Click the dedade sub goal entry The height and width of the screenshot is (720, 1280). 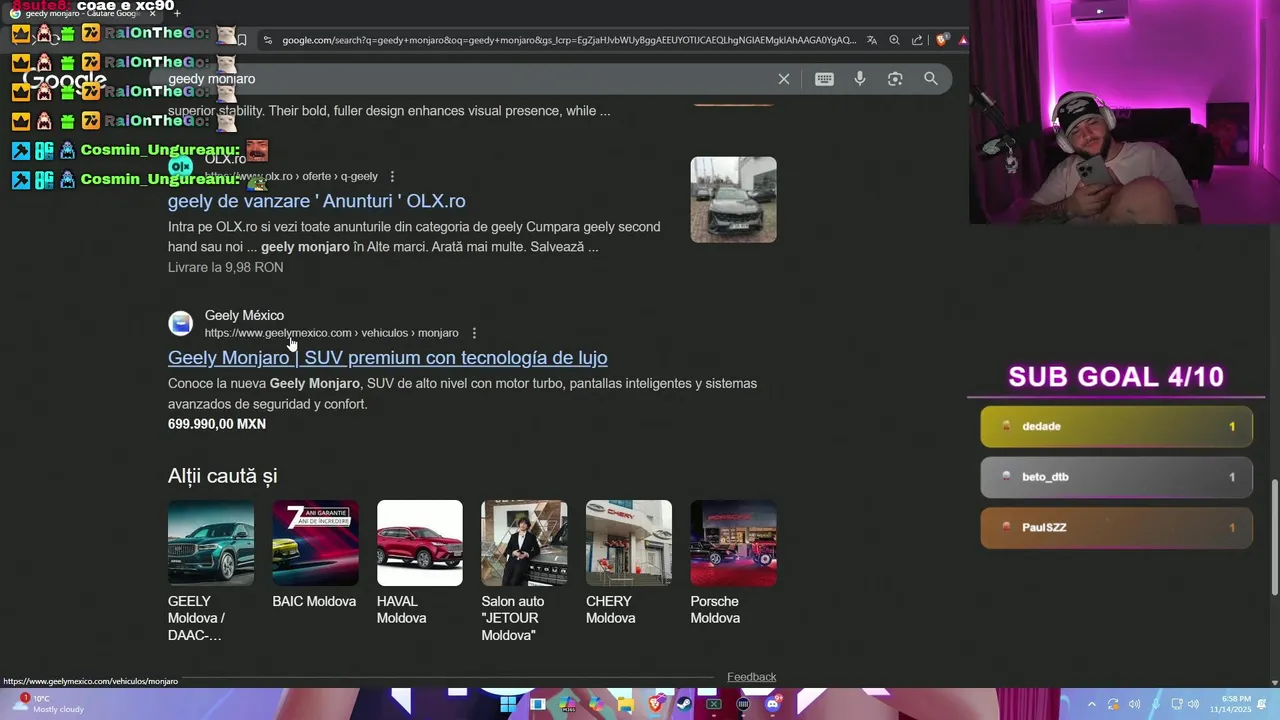point(1116,427)
